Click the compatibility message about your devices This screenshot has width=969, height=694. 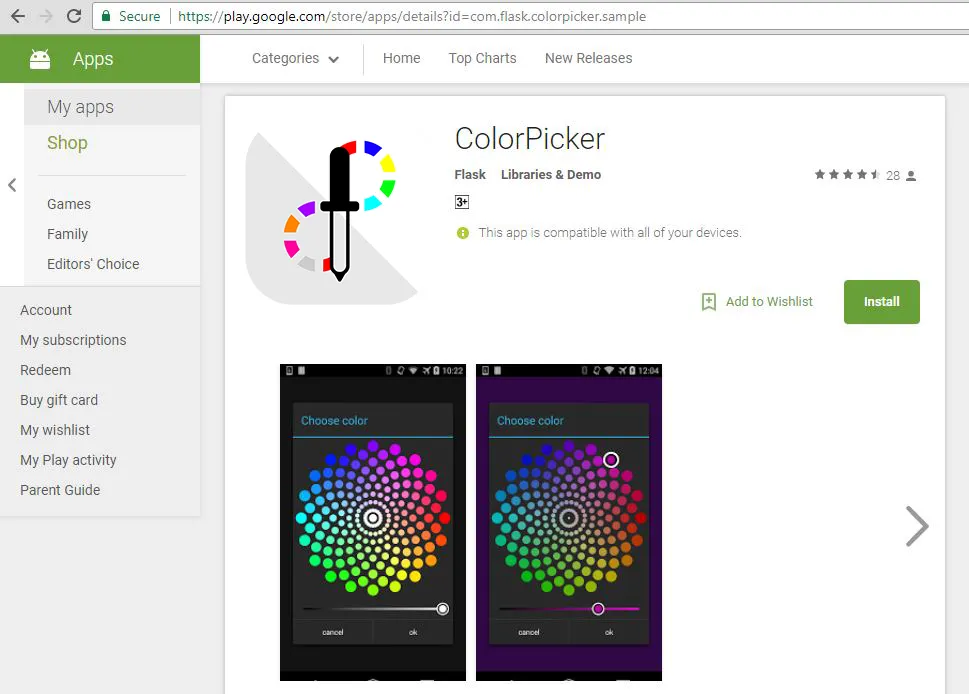pyautogui.click(x=609, y=233)
